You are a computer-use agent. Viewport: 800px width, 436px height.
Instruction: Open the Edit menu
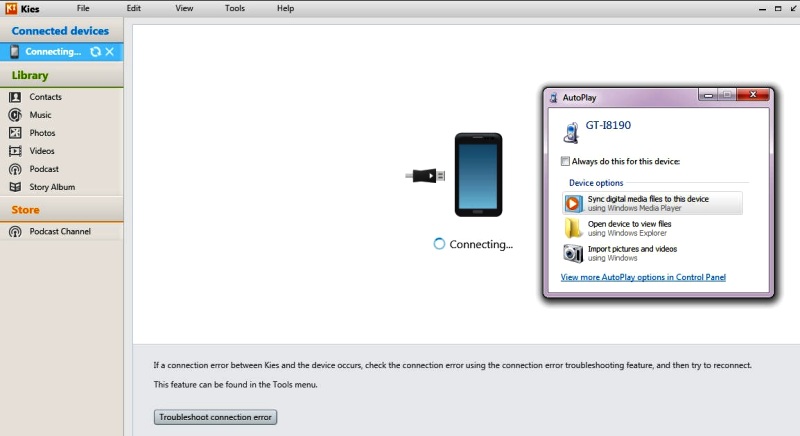coord(134,8)
